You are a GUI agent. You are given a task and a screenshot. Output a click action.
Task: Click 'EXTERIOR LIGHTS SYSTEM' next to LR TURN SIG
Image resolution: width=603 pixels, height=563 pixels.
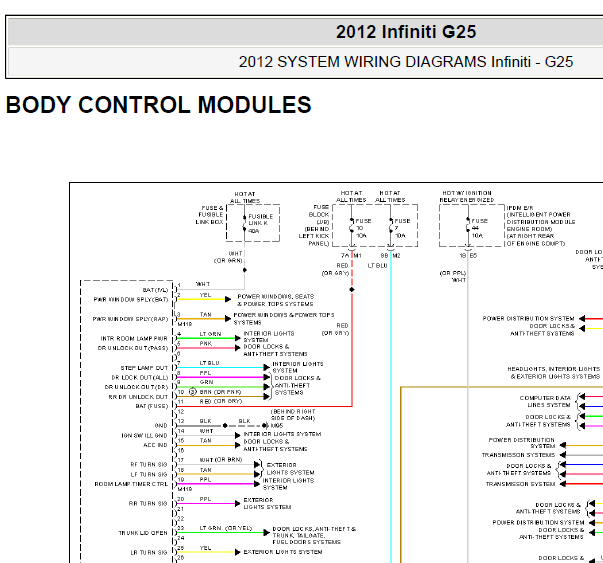coord(283,552)
